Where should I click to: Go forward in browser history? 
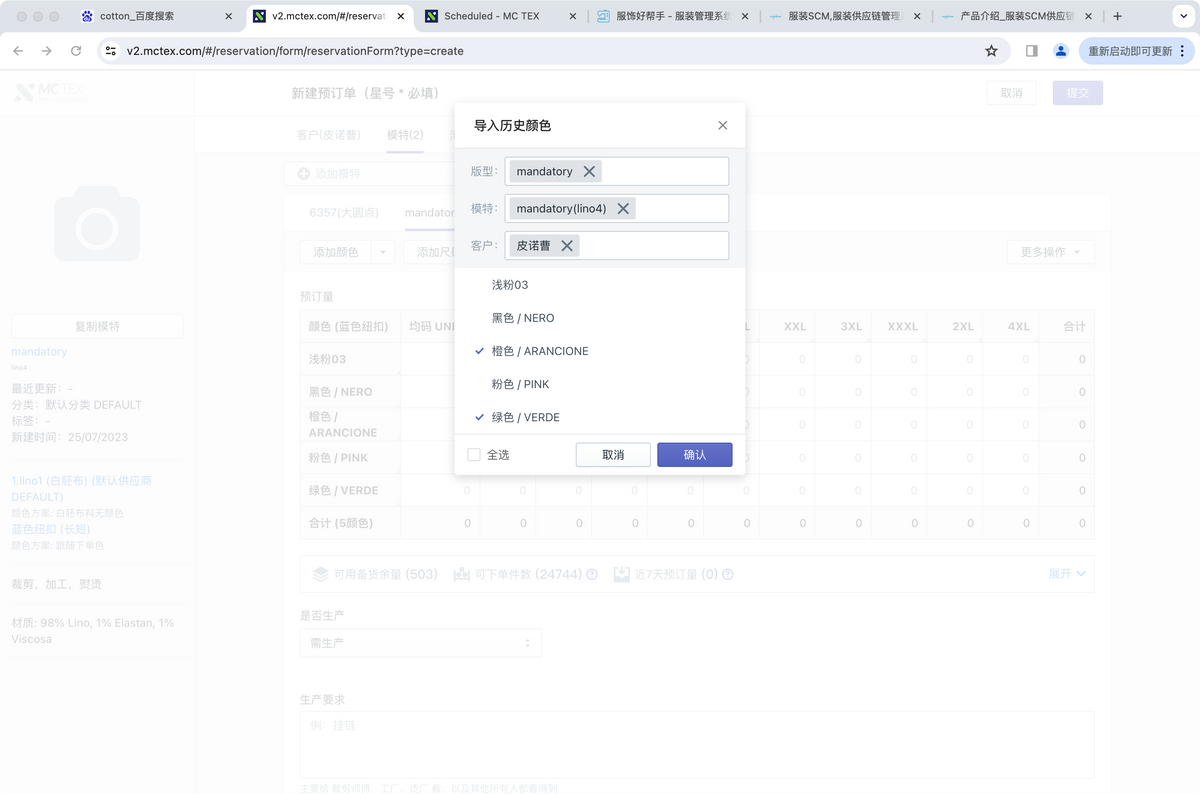(x=47, y=51)
